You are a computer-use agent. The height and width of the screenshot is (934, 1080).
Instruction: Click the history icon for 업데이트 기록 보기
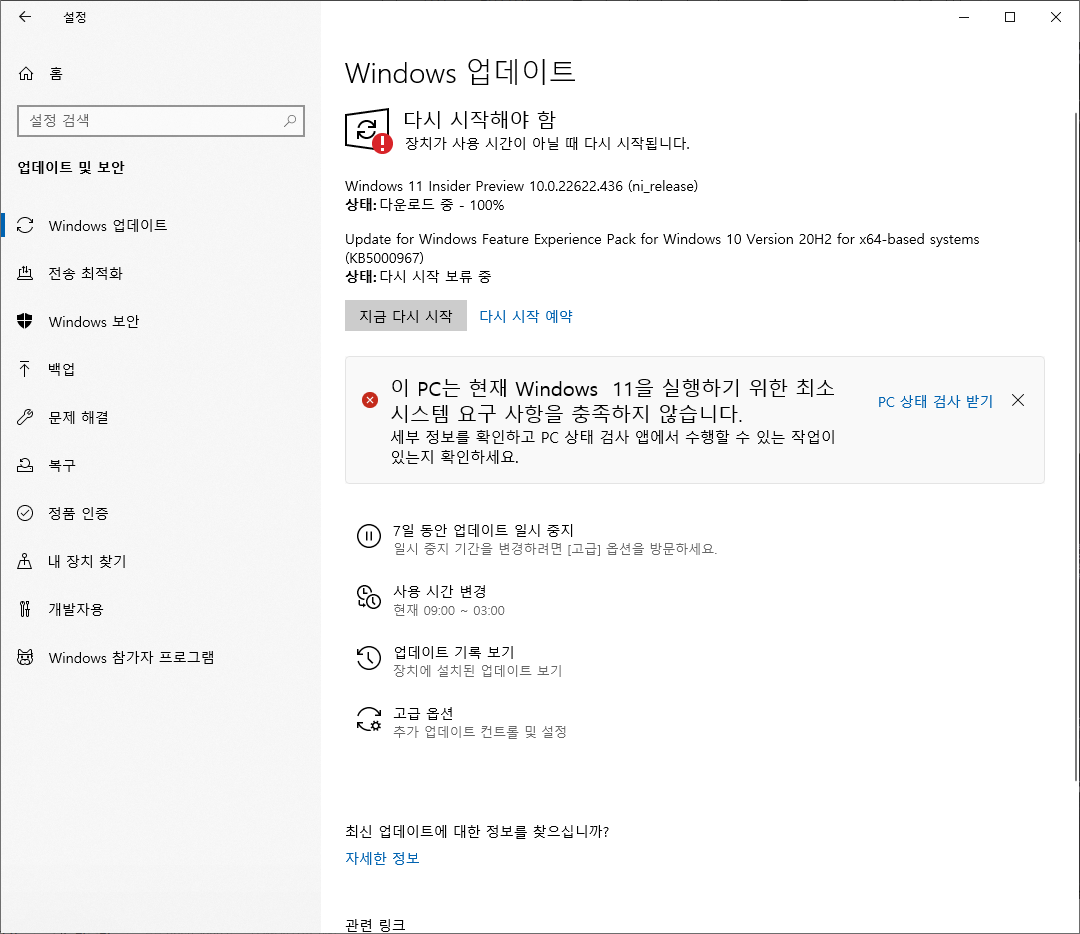coord(368,658)
